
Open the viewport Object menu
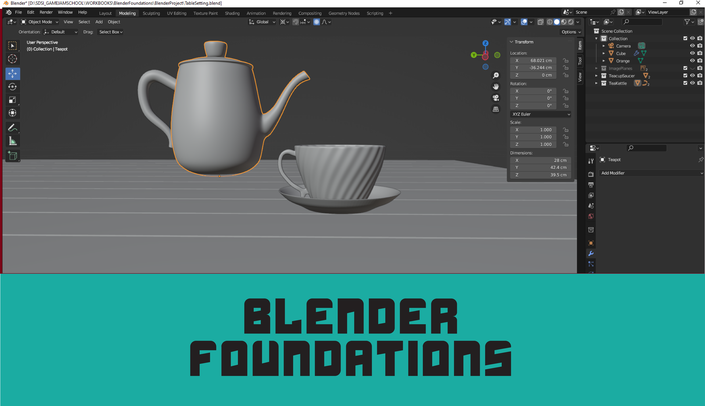pyautogui.click(x=114, y=22)
